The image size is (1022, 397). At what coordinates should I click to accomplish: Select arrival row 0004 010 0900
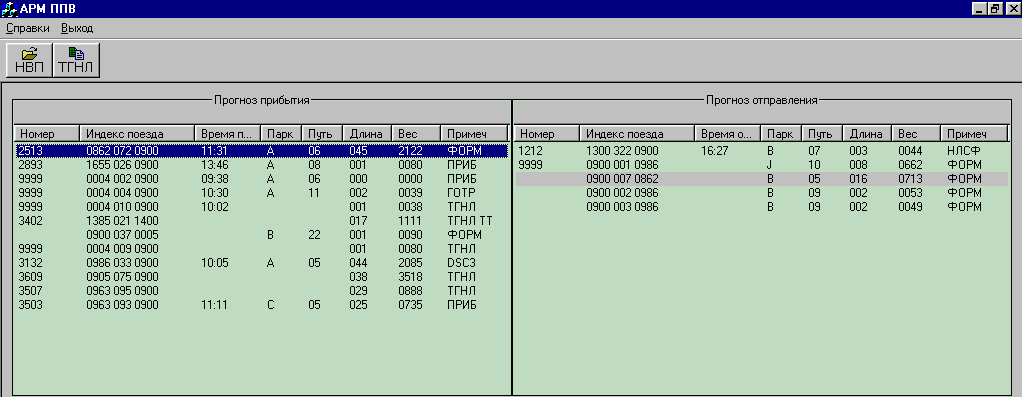tap(261, 207)
